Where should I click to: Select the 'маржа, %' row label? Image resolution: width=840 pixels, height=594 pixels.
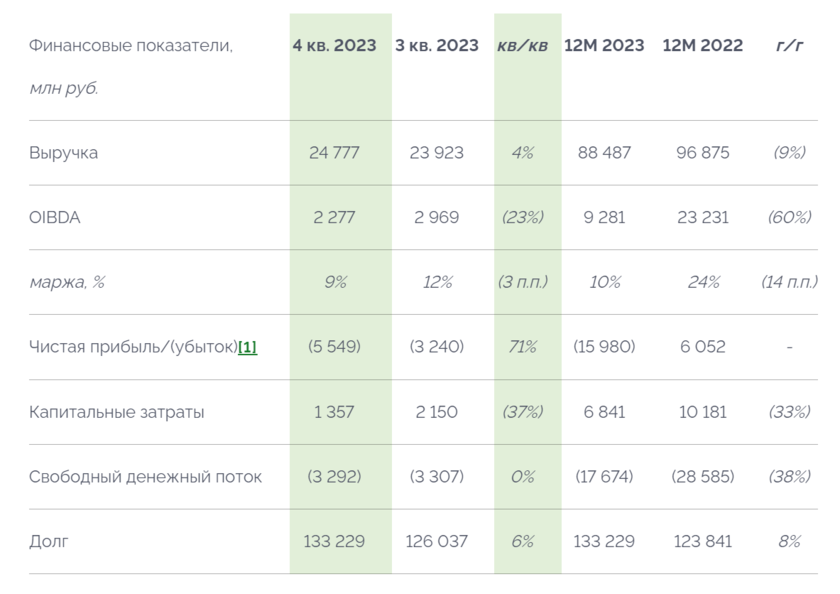pos(67,282)
